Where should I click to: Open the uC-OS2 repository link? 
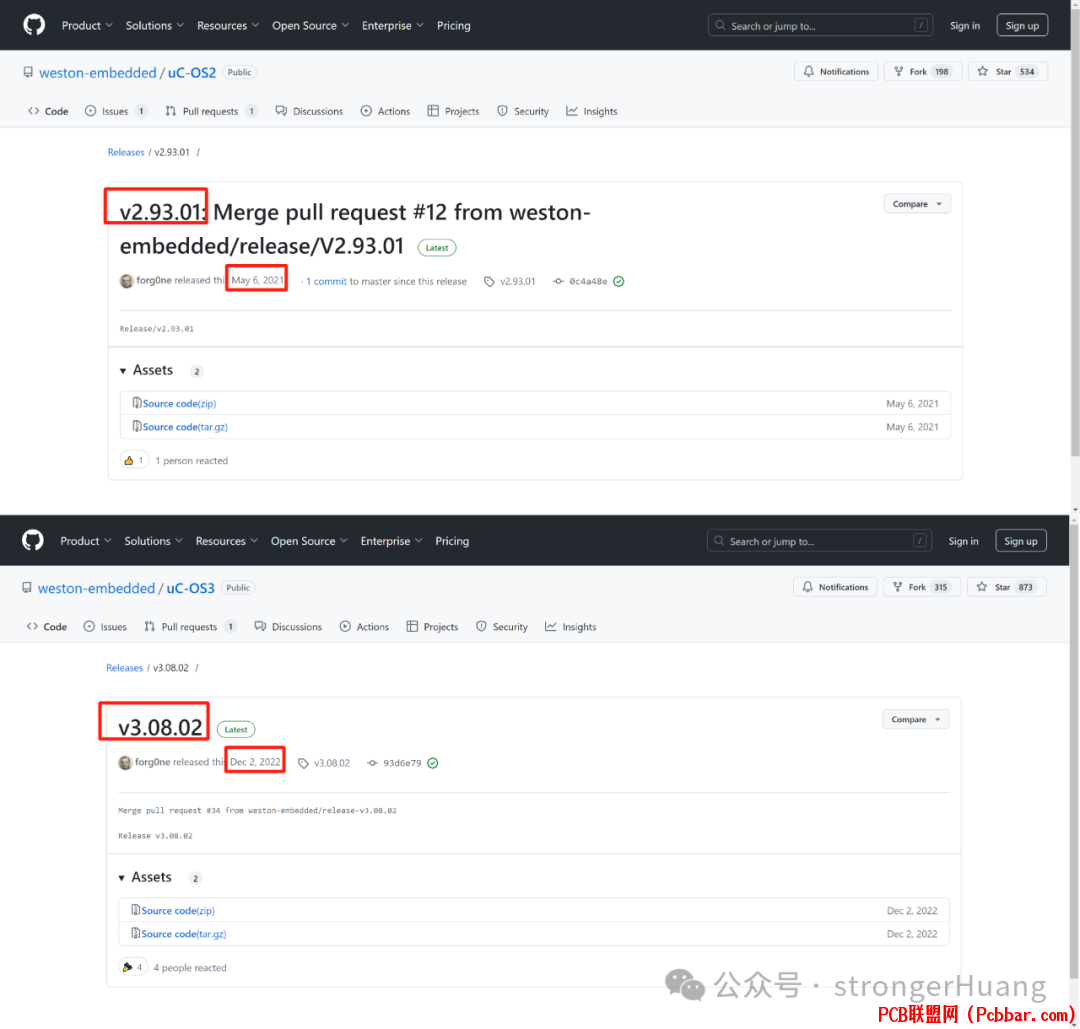(x=191, y=72)
